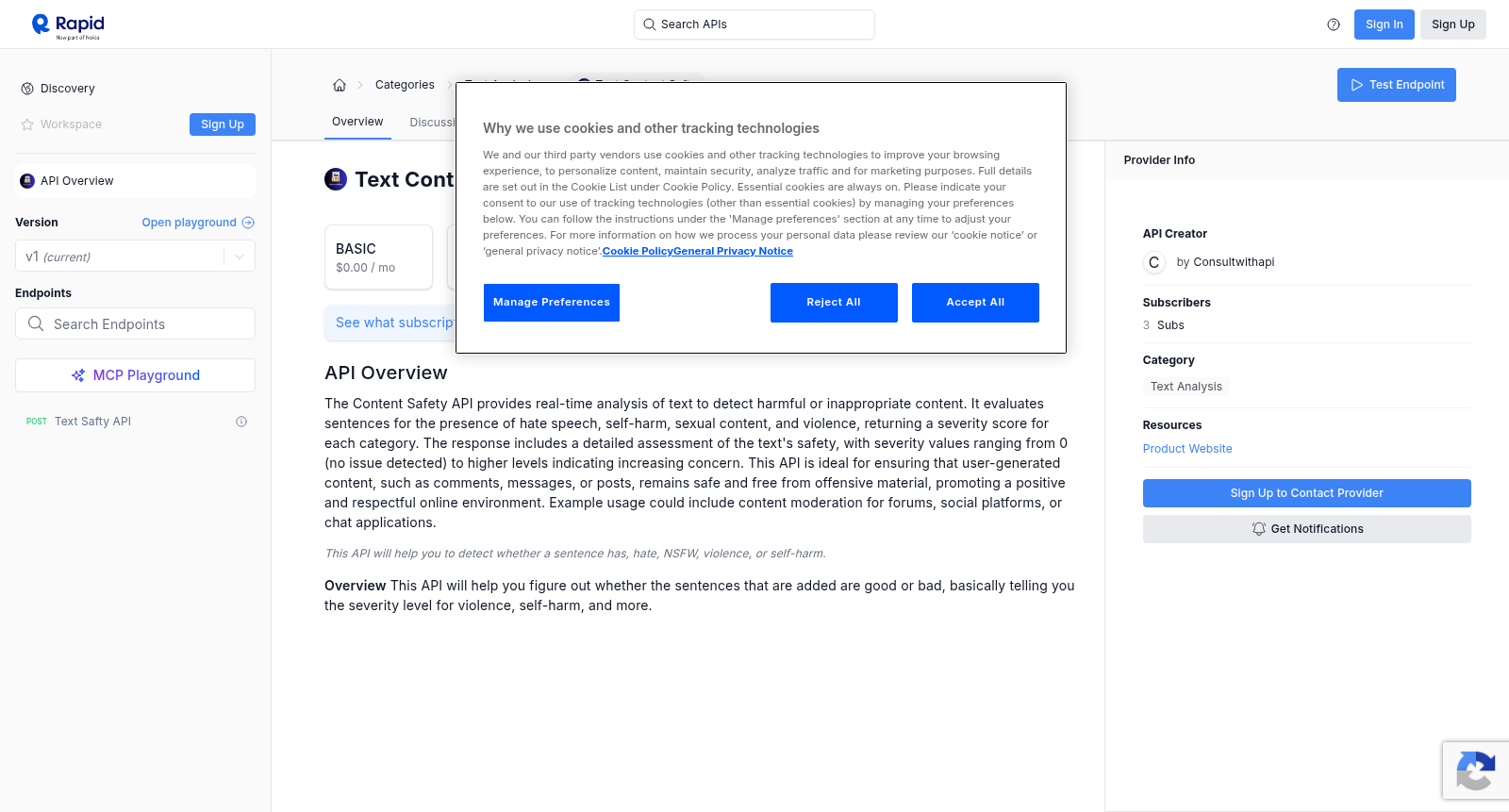Click the MCP Playground sparkle icon
Viewport: 1509px width, 812px height.
point(78,375)
